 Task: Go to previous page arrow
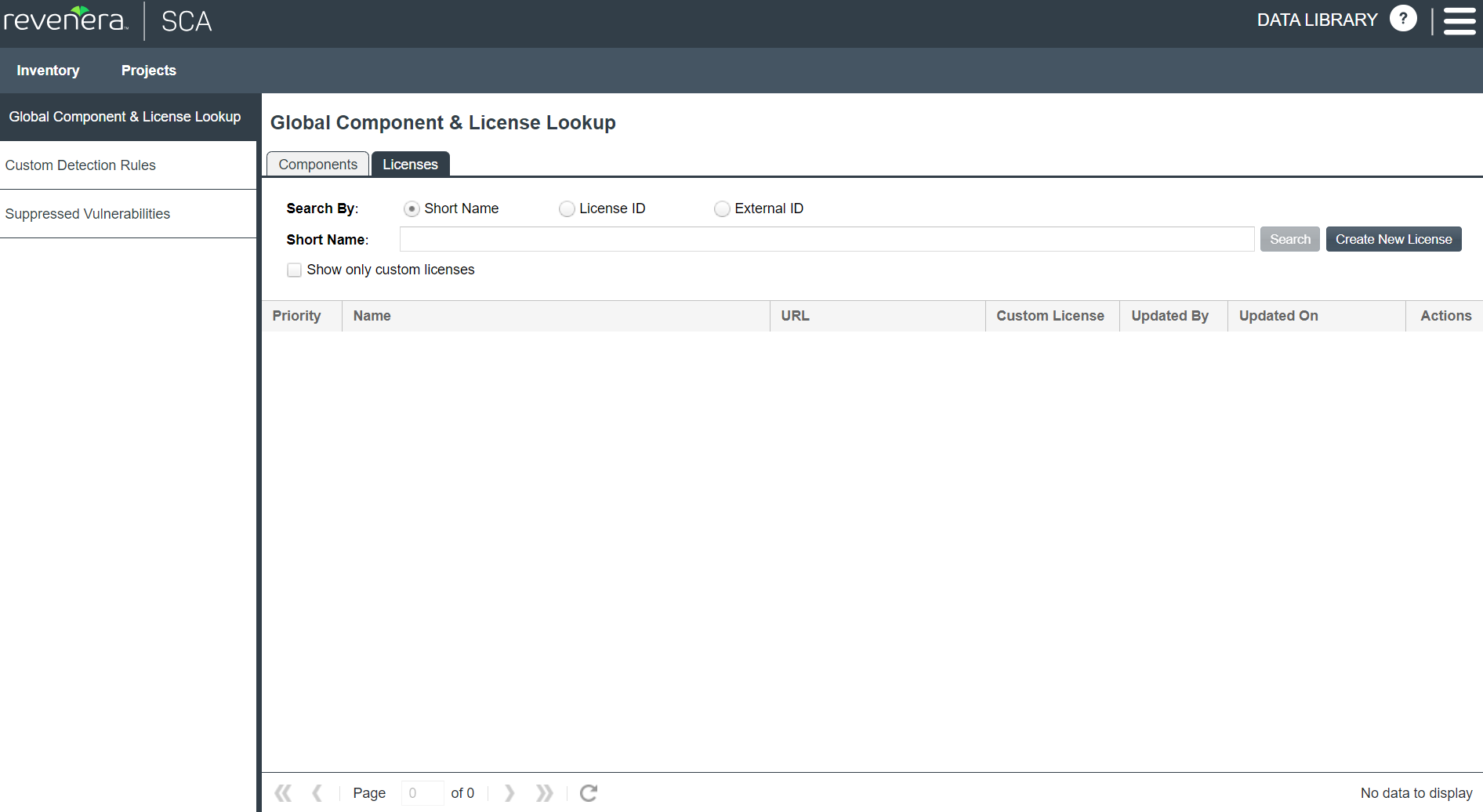point(317,793)
